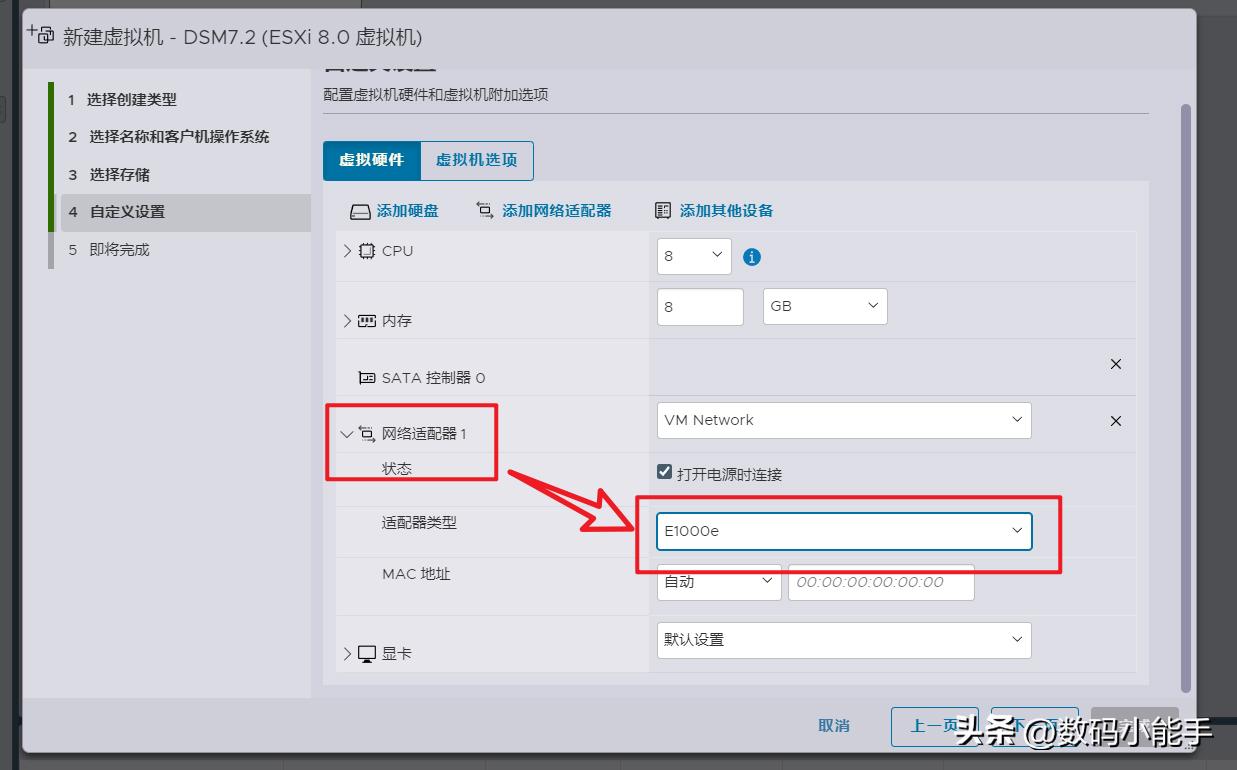Expand the CPU section chevron
Viewport: 1237px width, 770px height.
pos(346,251)
